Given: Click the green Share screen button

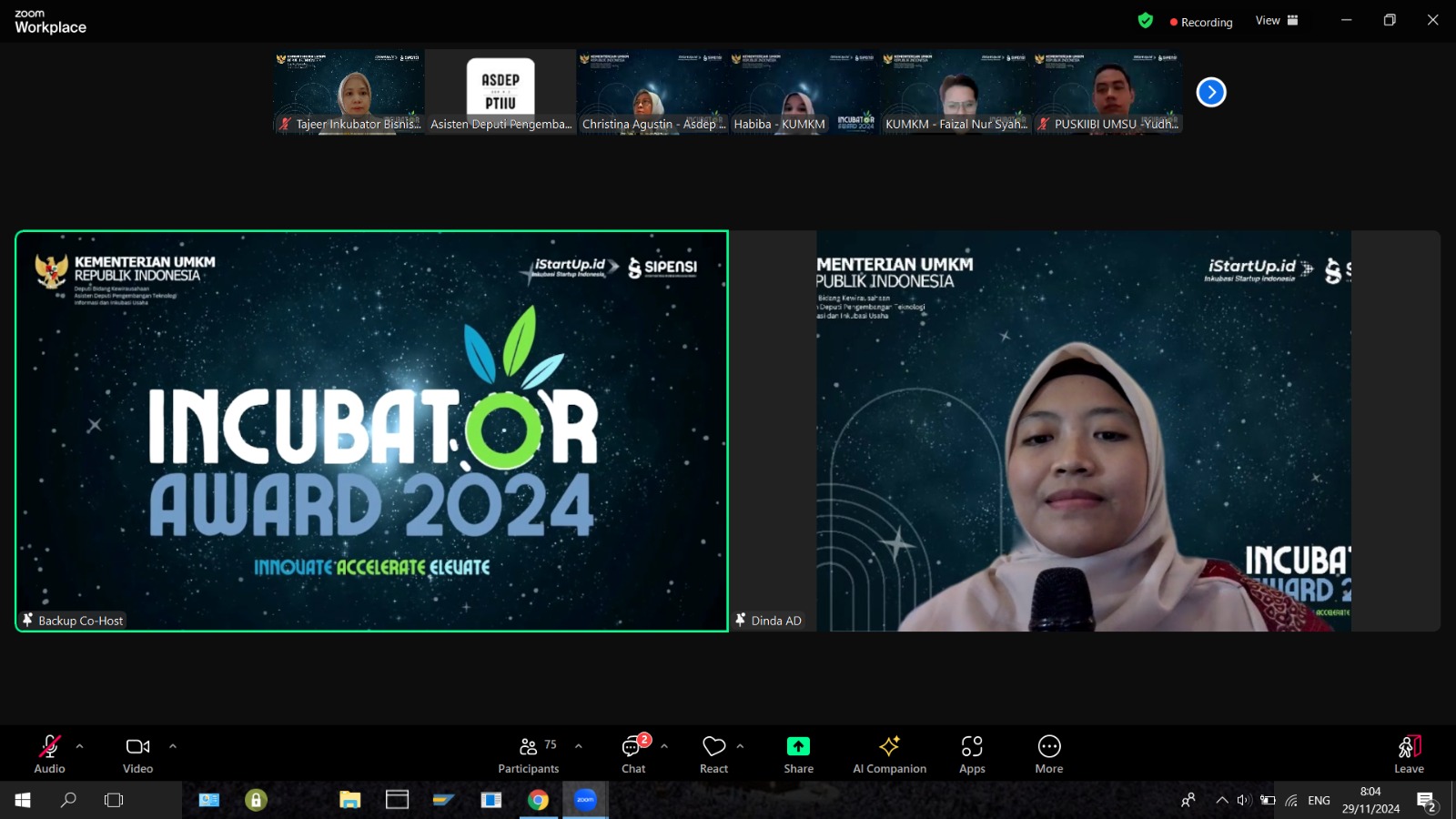Looking at the screenshot, I should [x=798, y=754].
